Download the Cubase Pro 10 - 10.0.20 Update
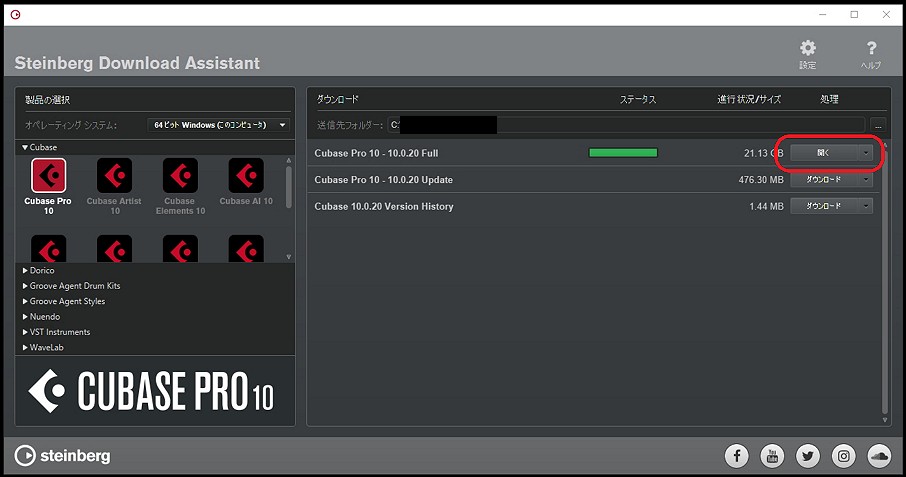The height and width of the screenshot is (477, 906). click(824, 180)
